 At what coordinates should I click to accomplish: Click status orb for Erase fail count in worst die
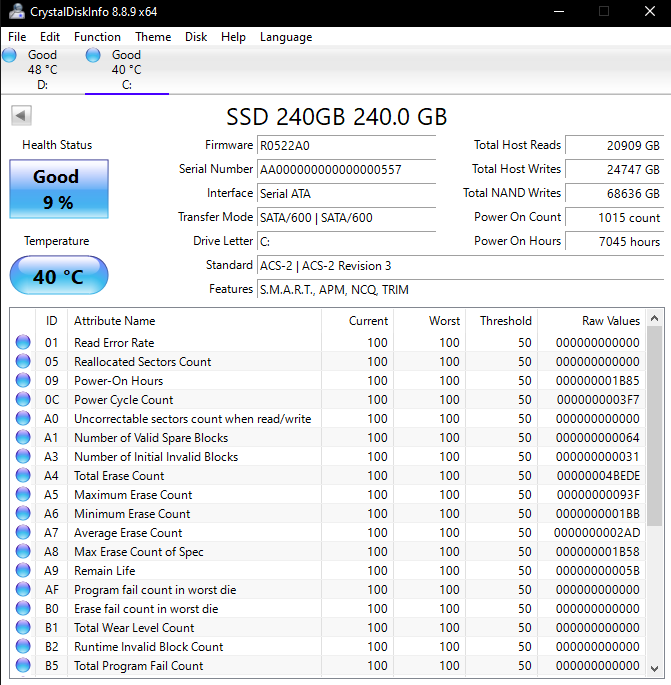(x=23, y=608)
